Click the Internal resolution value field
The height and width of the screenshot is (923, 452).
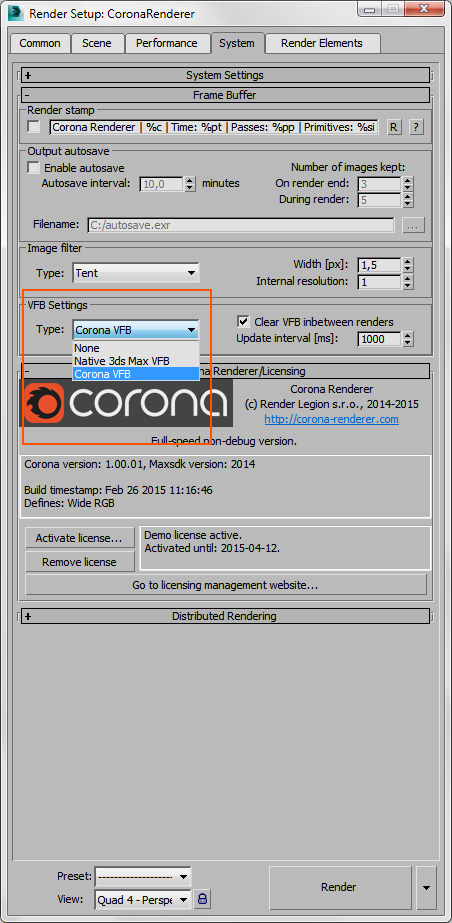coord(380,282)
